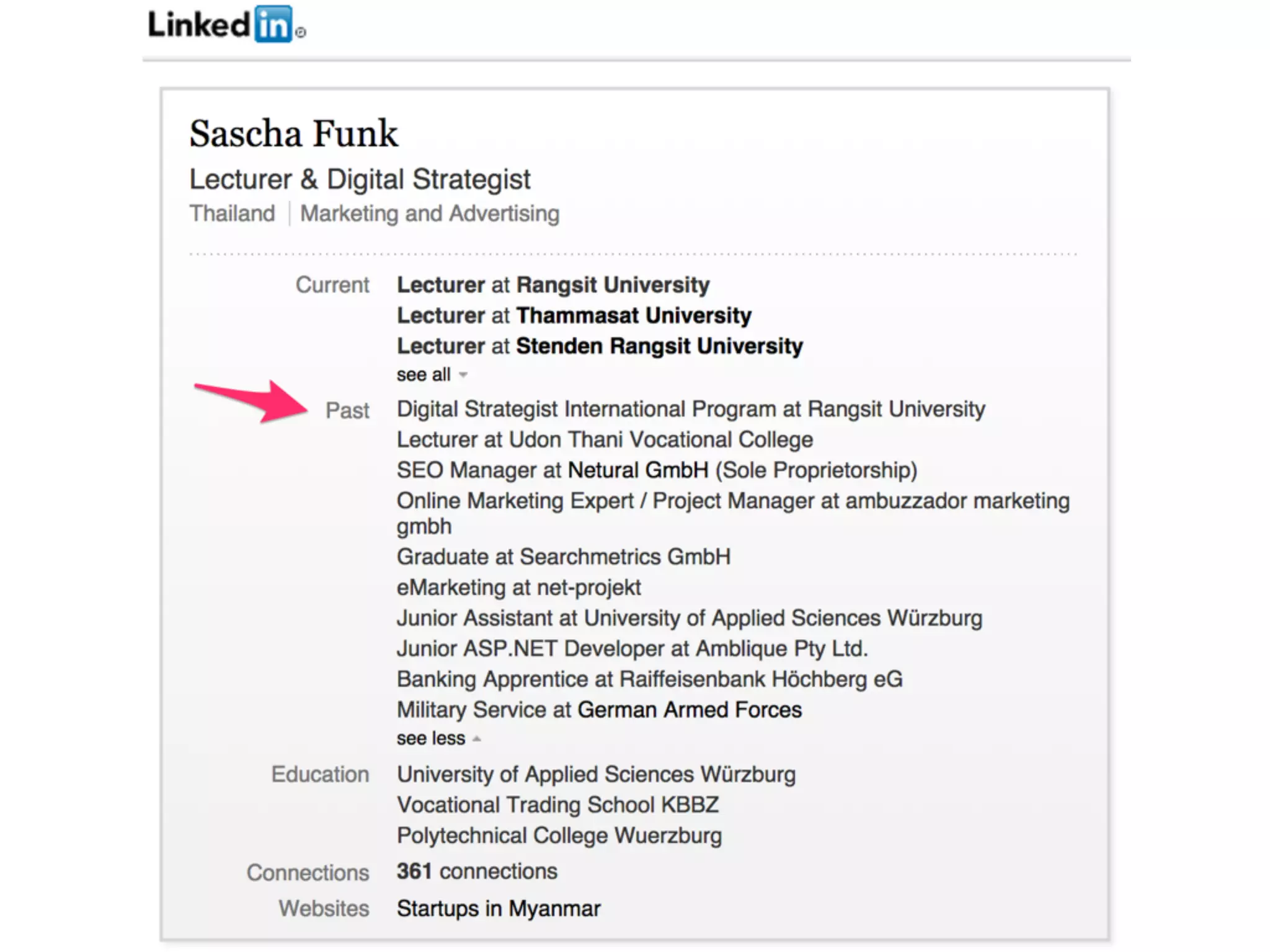
Task: Select Lecturer at Udon Thani Vocational College
Action: tap(605, 440)
